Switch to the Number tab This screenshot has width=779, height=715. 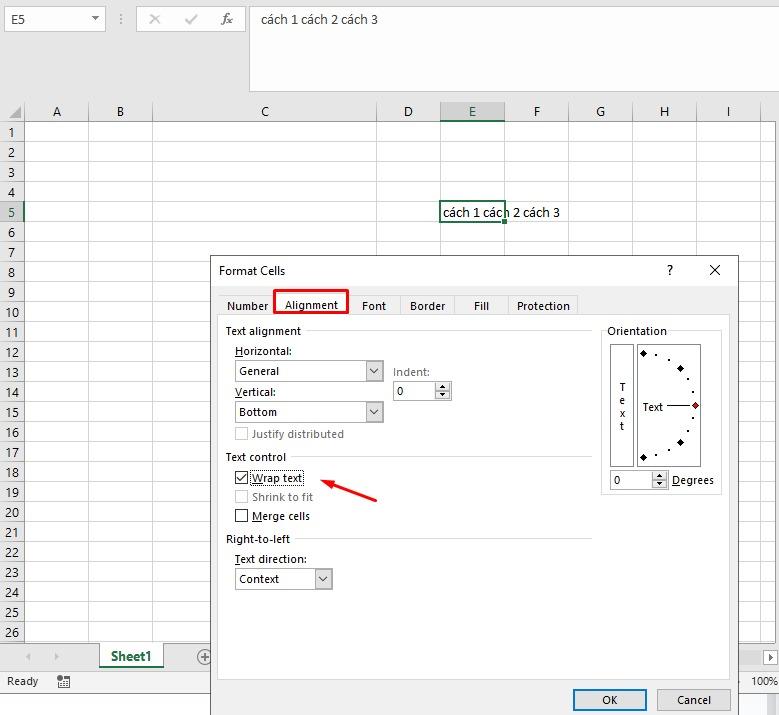pos(247,306)
